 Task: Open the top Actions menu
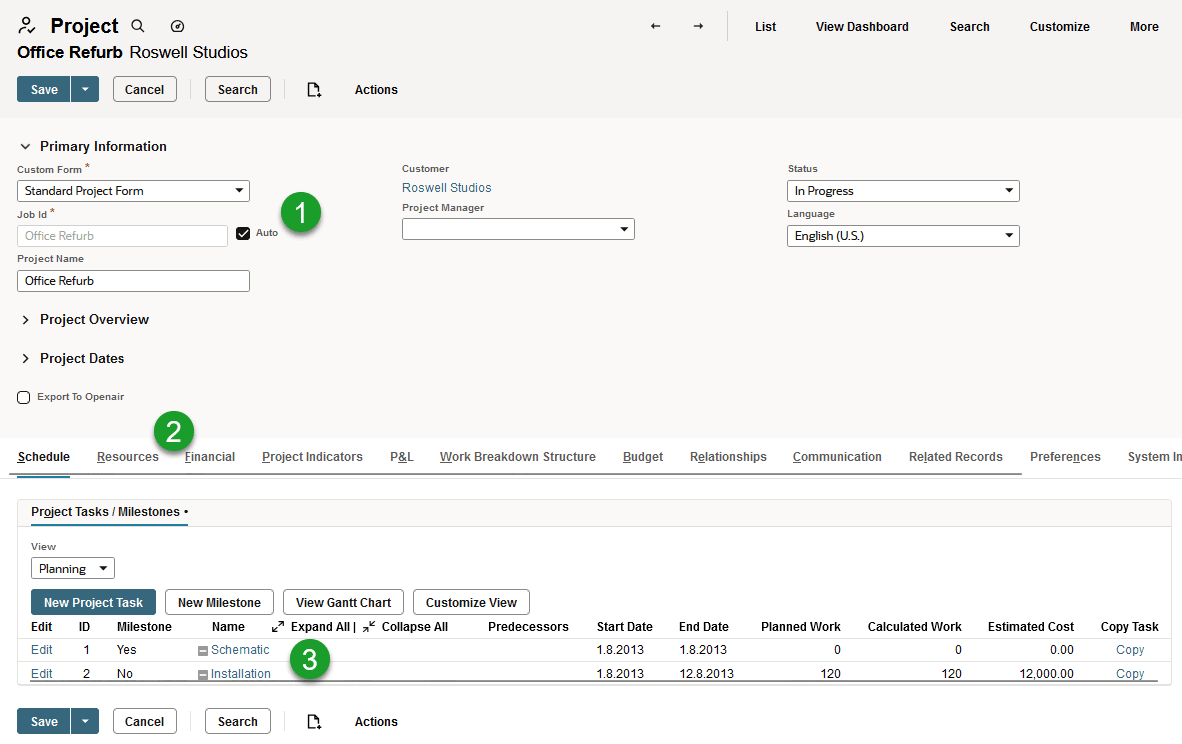click(x=376, y=90)
